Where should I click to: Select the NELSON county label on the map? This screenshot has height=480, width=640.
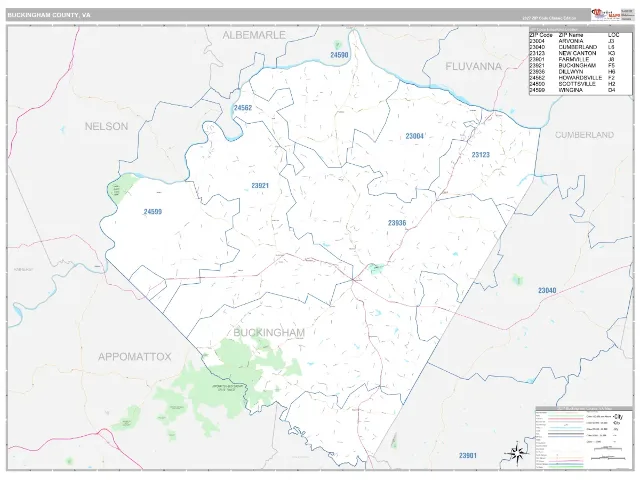[107, 126]
